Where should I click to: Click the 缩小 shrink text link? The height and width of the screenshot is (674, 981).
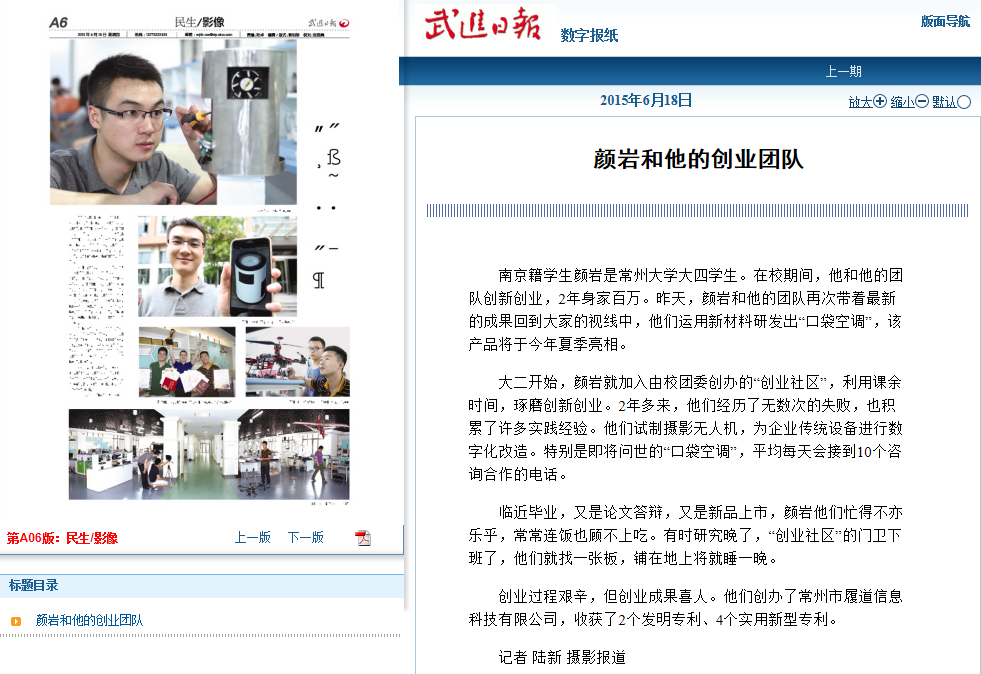tap(902, 102)
